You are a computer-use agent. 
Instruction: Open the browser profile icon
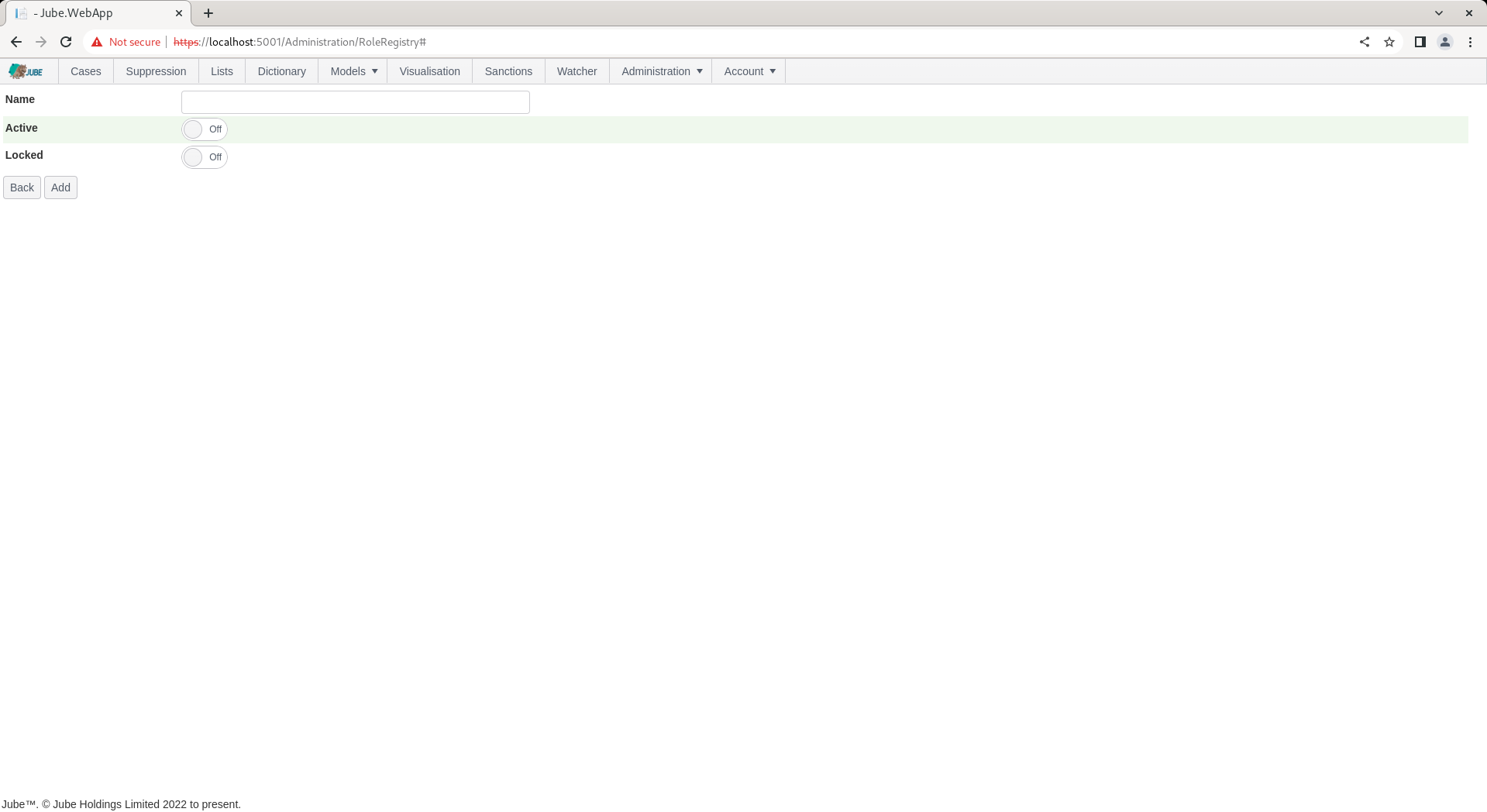tap(1445, 42)
